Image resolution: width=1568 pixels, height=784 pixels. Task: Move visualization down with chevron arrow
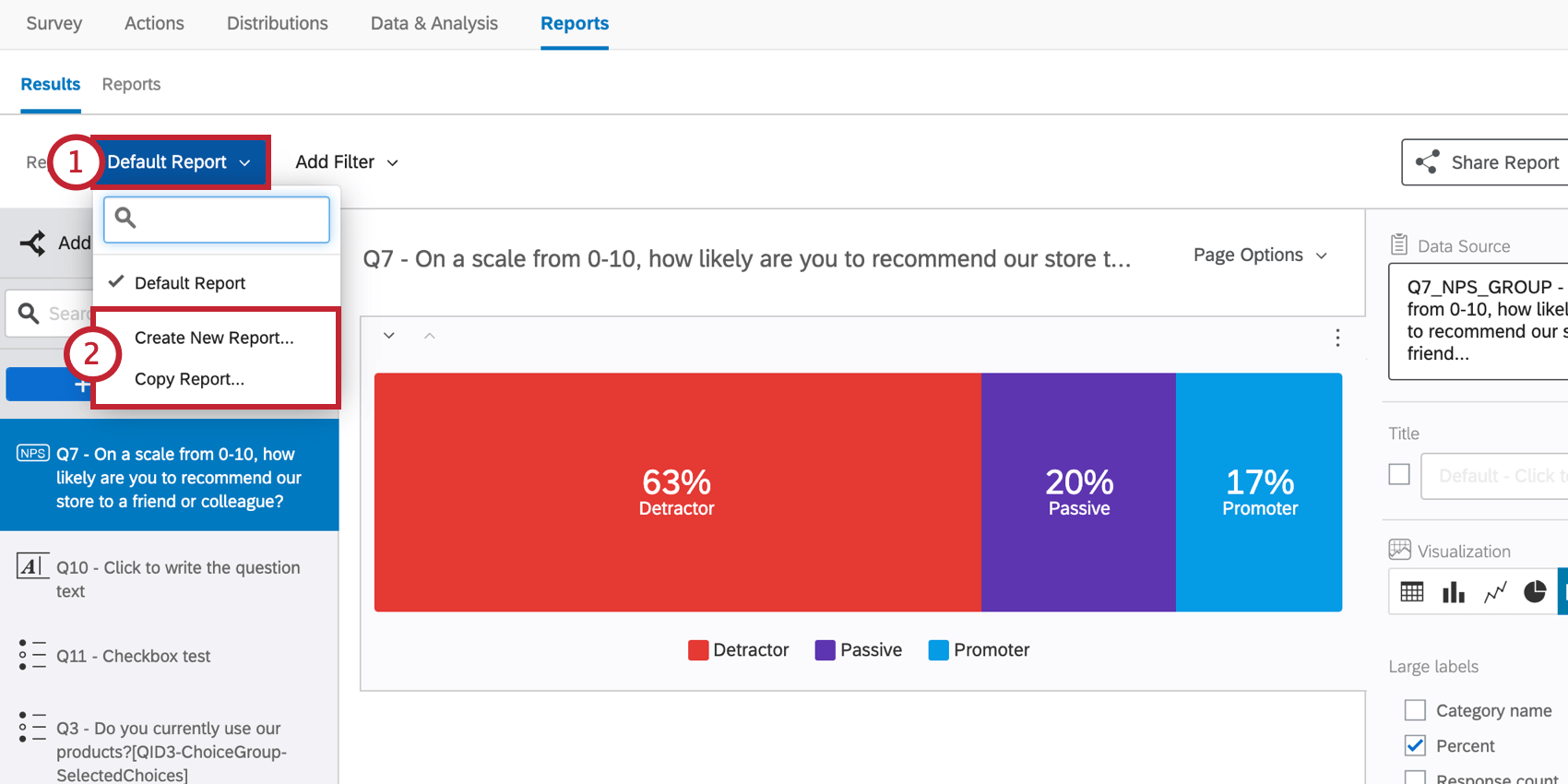coord(389,336)
